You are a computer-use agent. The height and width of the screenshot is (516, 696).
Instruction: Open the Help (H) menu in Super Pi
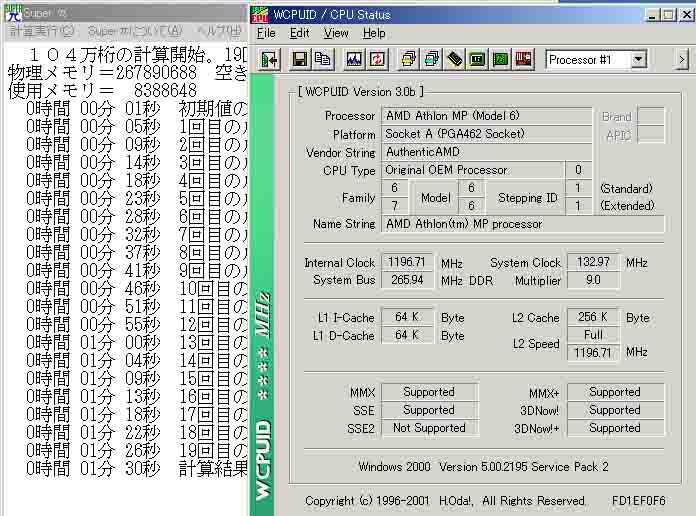point(219,32)
